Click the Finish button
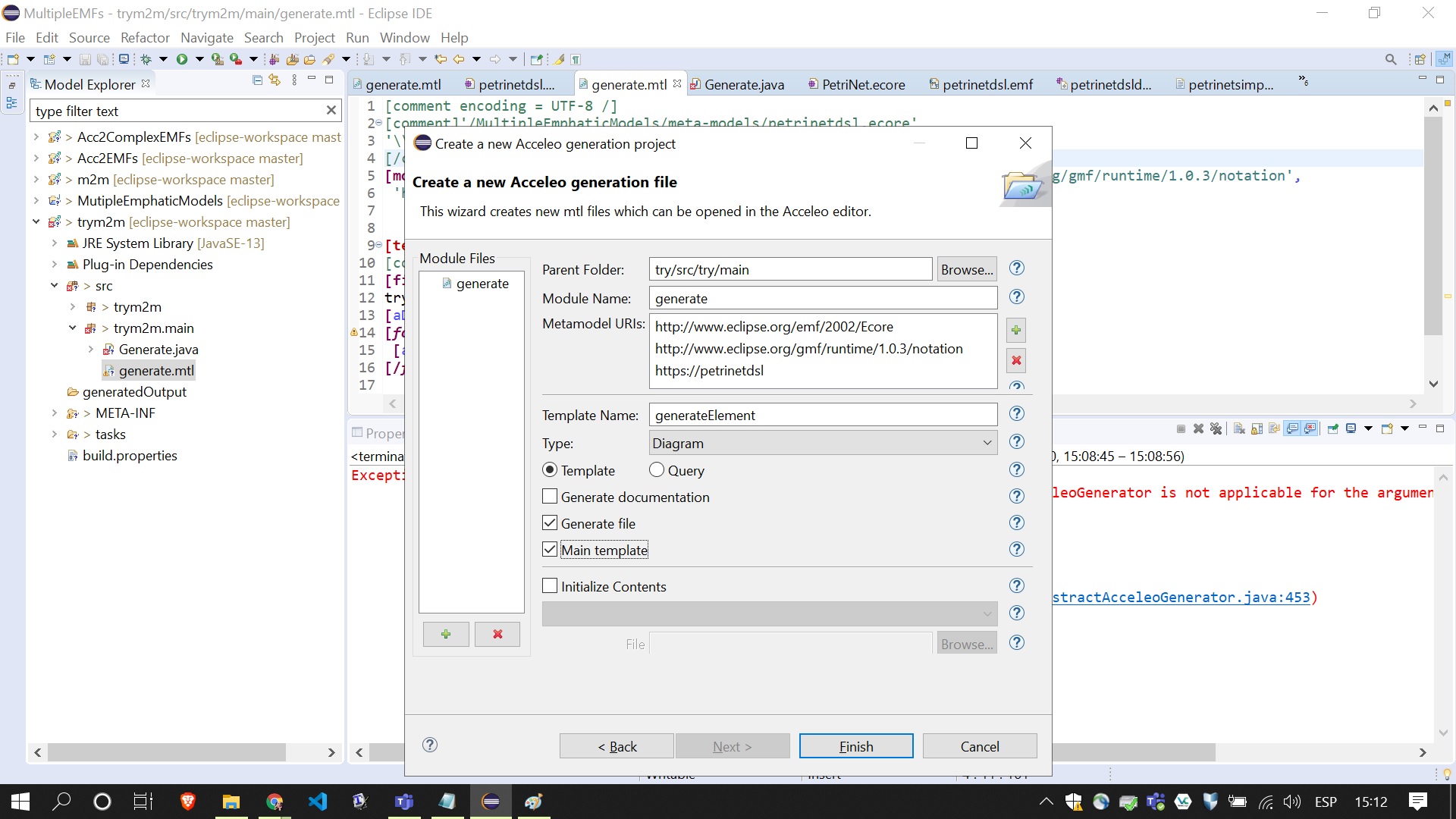 856,746
